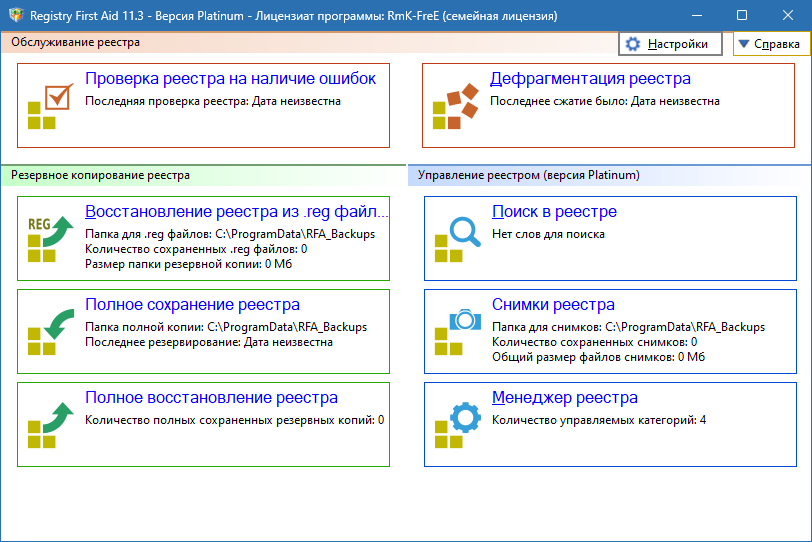Open Снимки реестра link
The height and width of the screenshot is (542, 812).
[x=553, y=304]
